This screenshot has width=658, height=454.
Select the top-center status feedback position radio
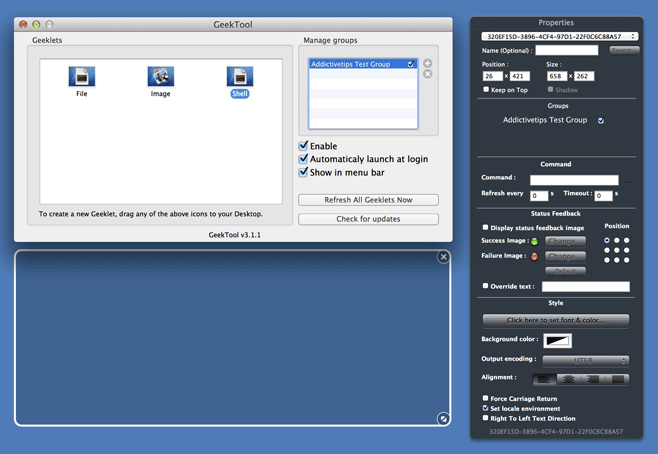click(x=616, y=240)
